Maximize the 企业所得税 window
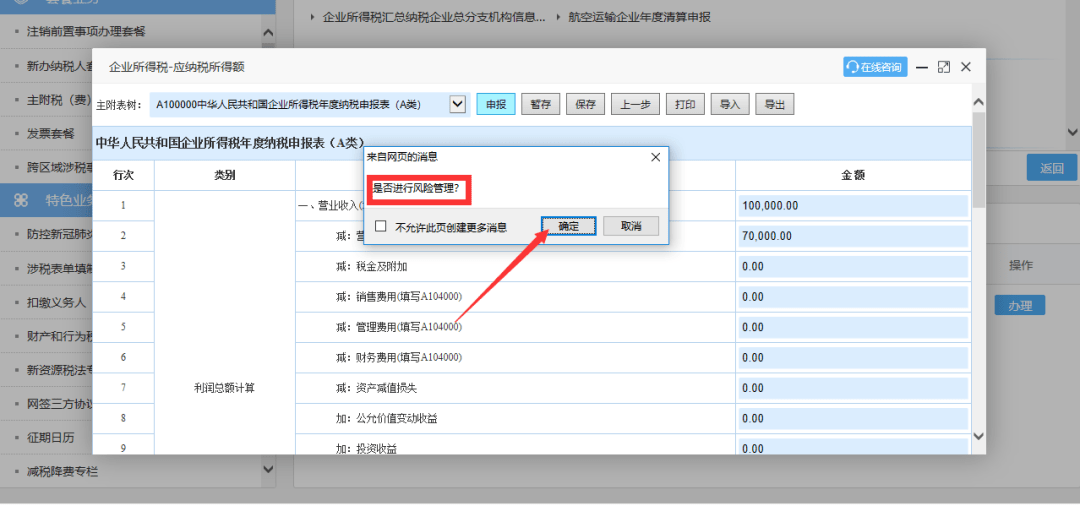 944,67
